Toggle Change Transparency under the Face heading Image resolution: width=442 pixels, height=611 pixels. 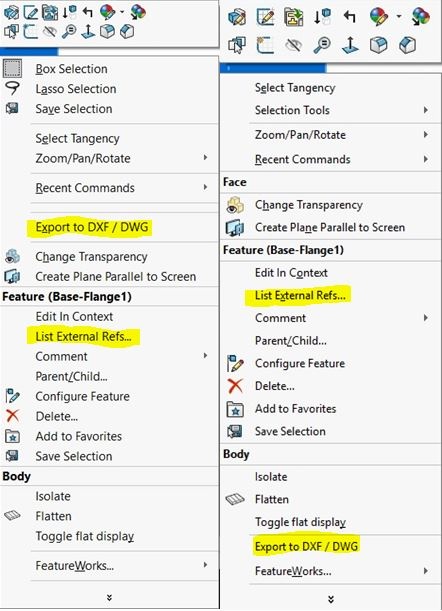tap(309, 205)
